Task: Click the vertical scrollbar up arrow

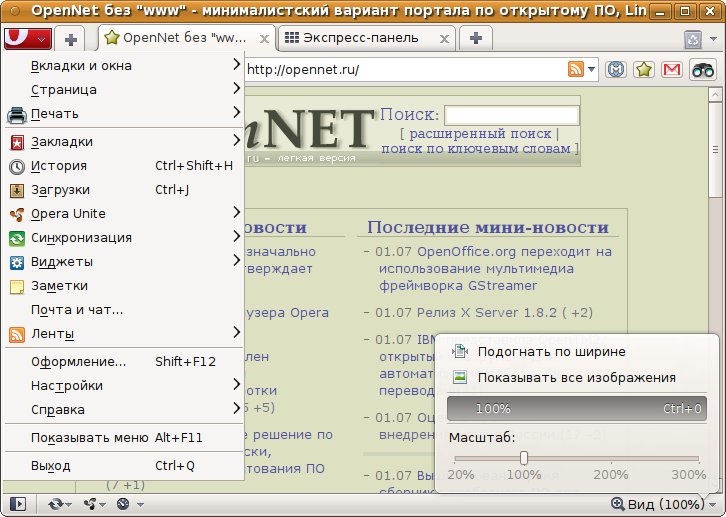Action: pos(714,95)
